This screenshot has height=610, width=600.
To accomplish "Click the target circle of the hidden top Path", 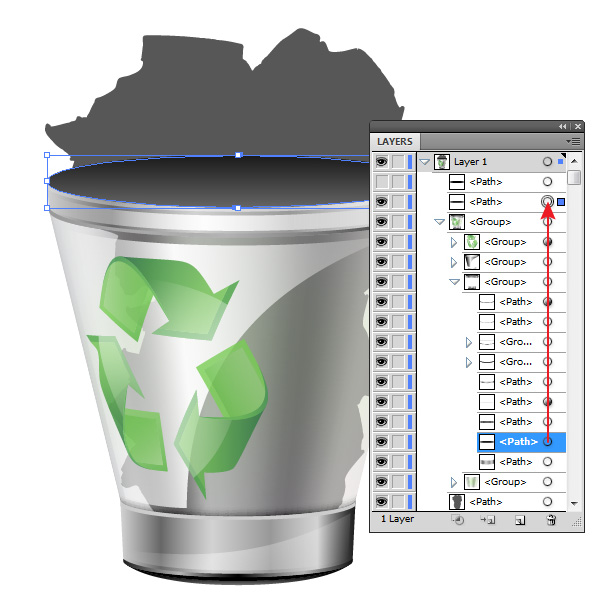I will [547, 182].
